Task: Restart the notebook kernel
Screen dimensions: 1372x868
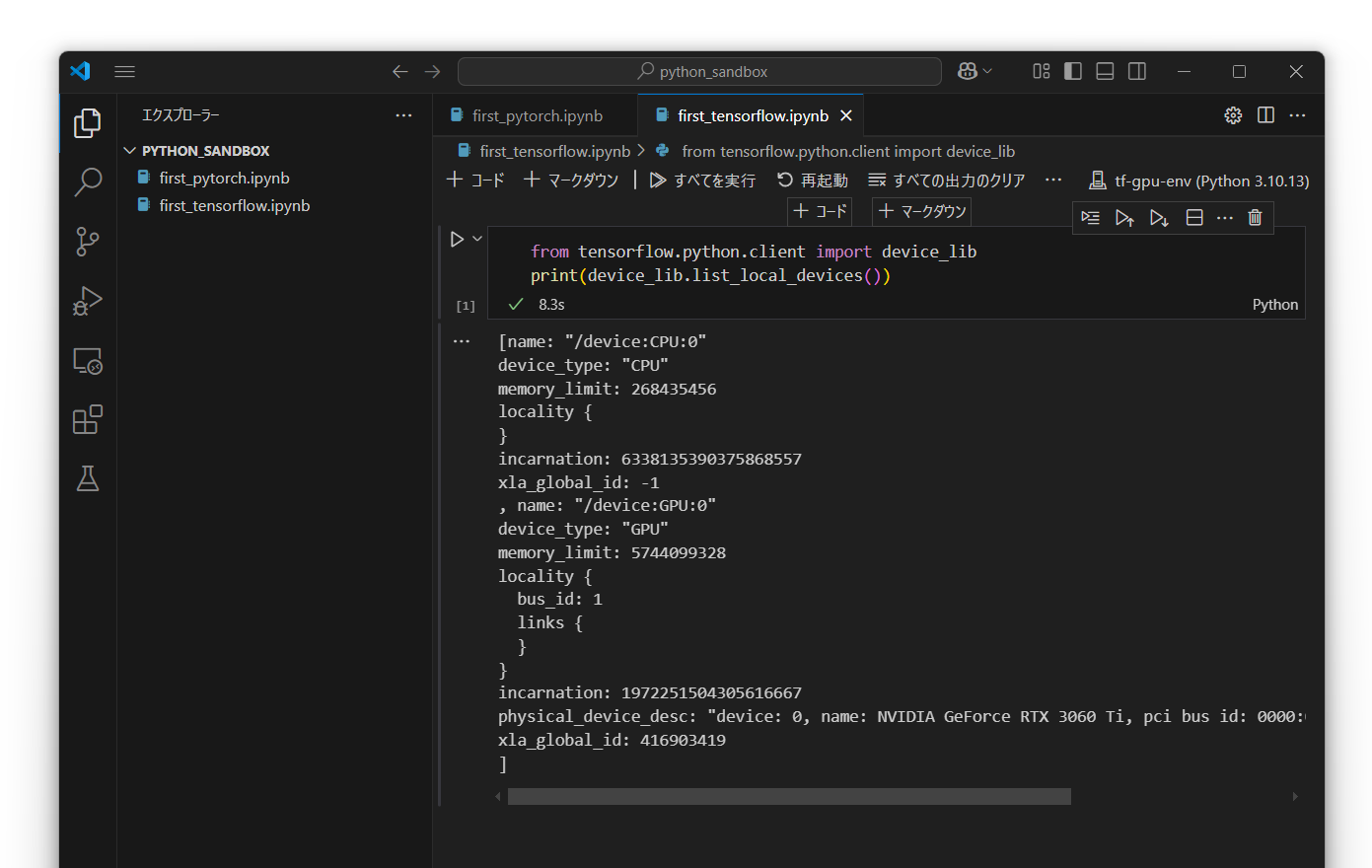Action: point(811,180)
